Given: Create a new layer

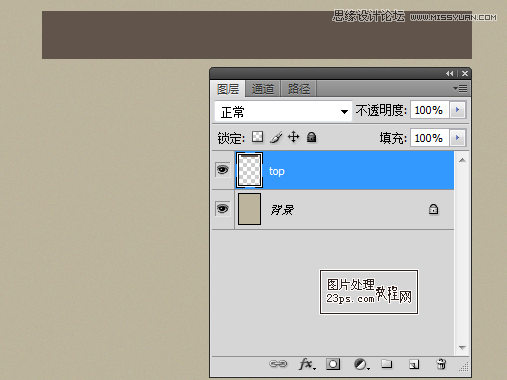Looking at the screenshot, I should click(414, 364).
